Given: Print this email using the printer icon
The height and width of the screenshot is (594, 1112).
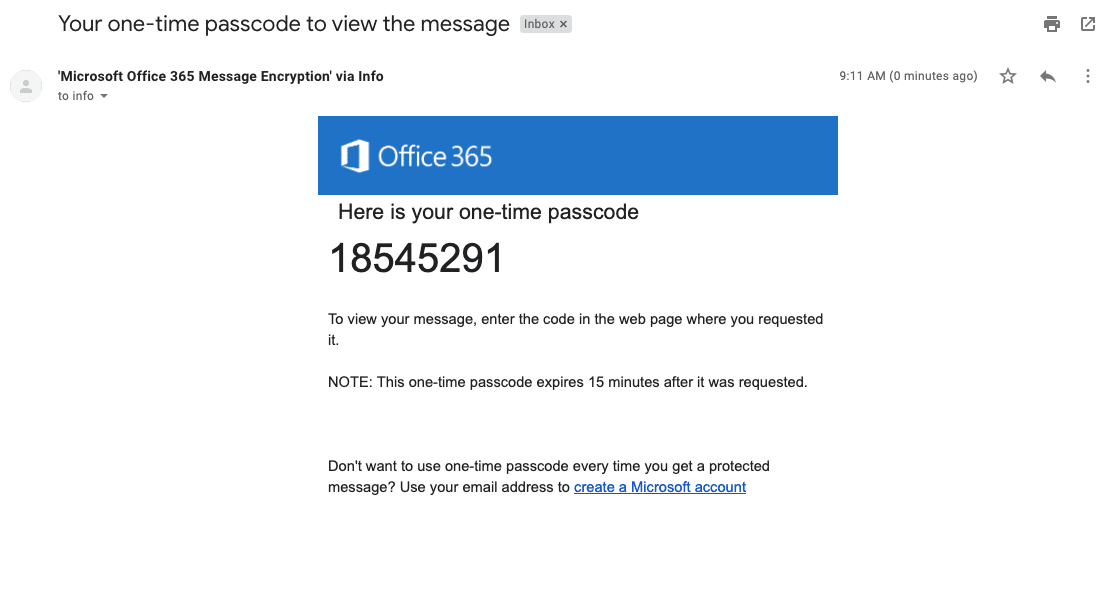Looking at the screenshot, I should point(1051,24).
